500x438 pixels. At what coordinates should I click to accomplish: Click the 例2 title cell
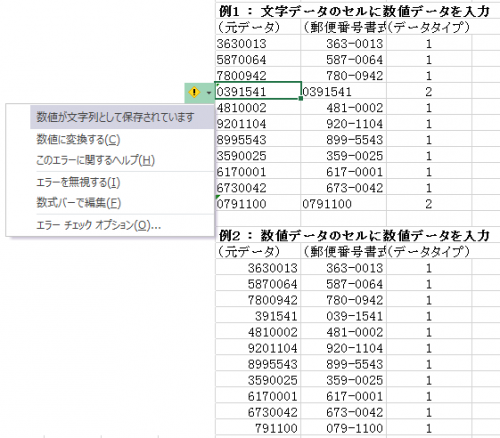(354, 235)
